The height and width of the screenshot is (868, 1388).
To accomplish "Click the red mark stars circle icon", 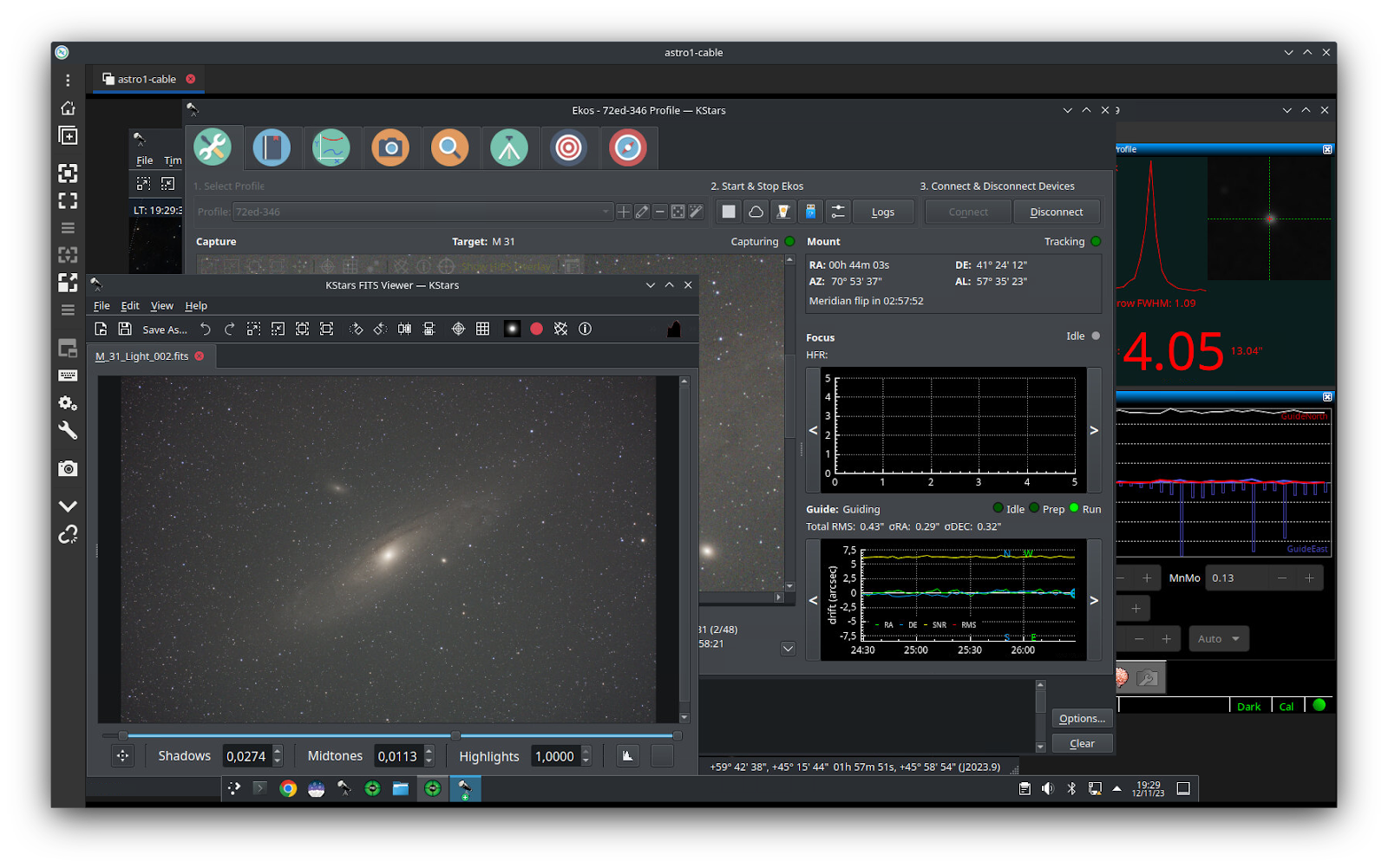I will (x=536, y=329).
